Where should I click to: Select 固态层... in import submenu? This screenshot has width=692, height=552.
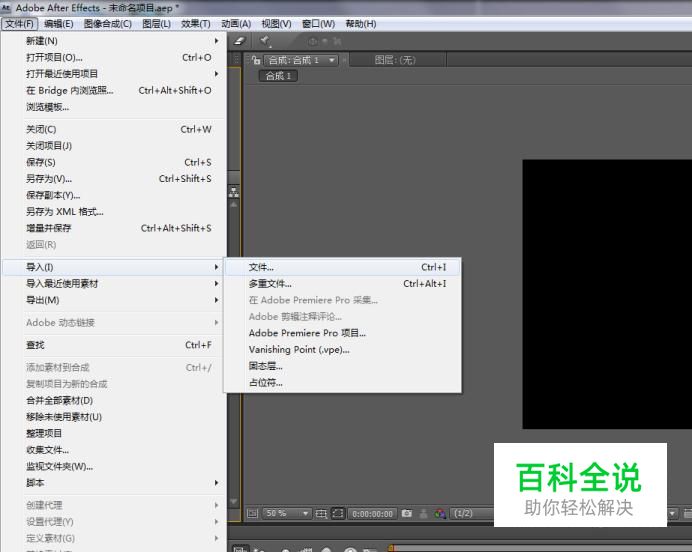342,366
